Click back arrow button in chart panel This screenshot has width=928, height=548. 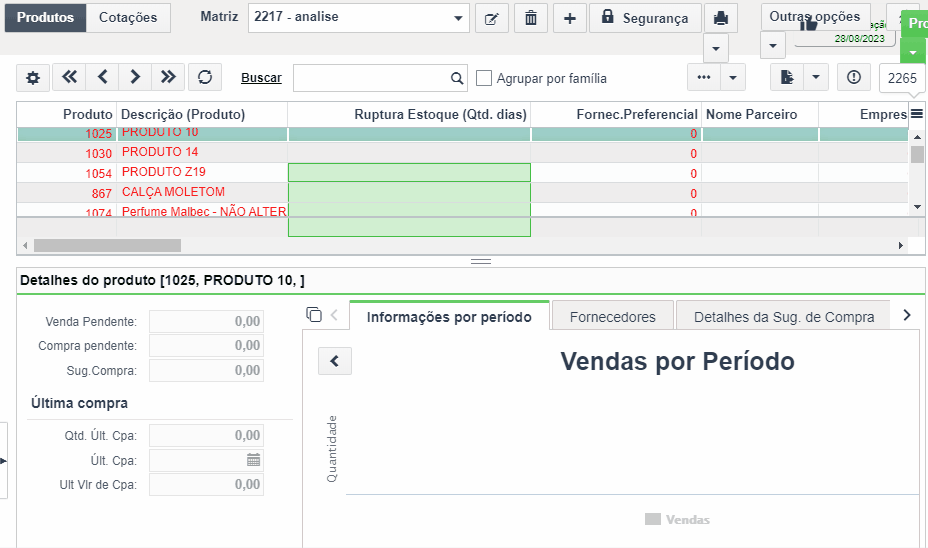click(335, 361)
